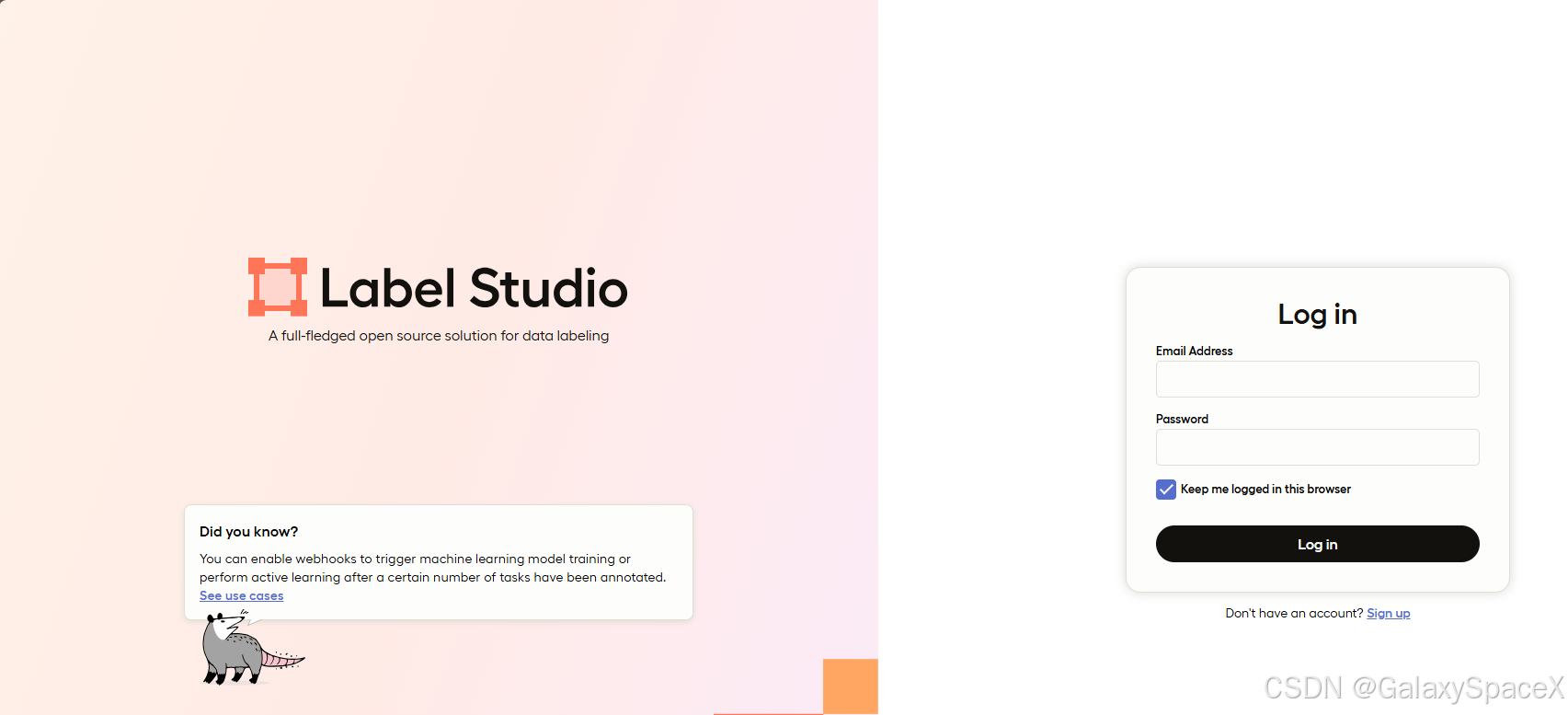
Task: Click the "Don't have an account?" text
Action: click(1294, 614)
